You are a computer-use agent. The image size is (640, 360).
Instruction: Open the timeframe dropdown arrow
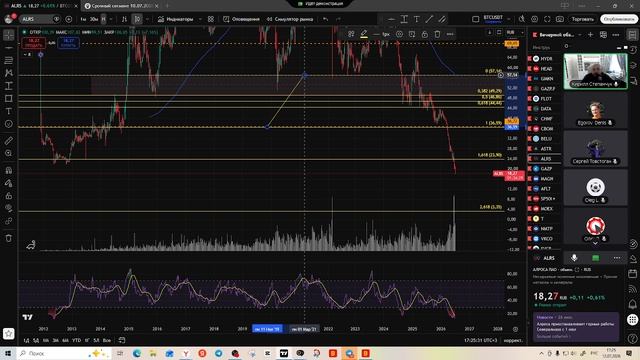[111, 19]
